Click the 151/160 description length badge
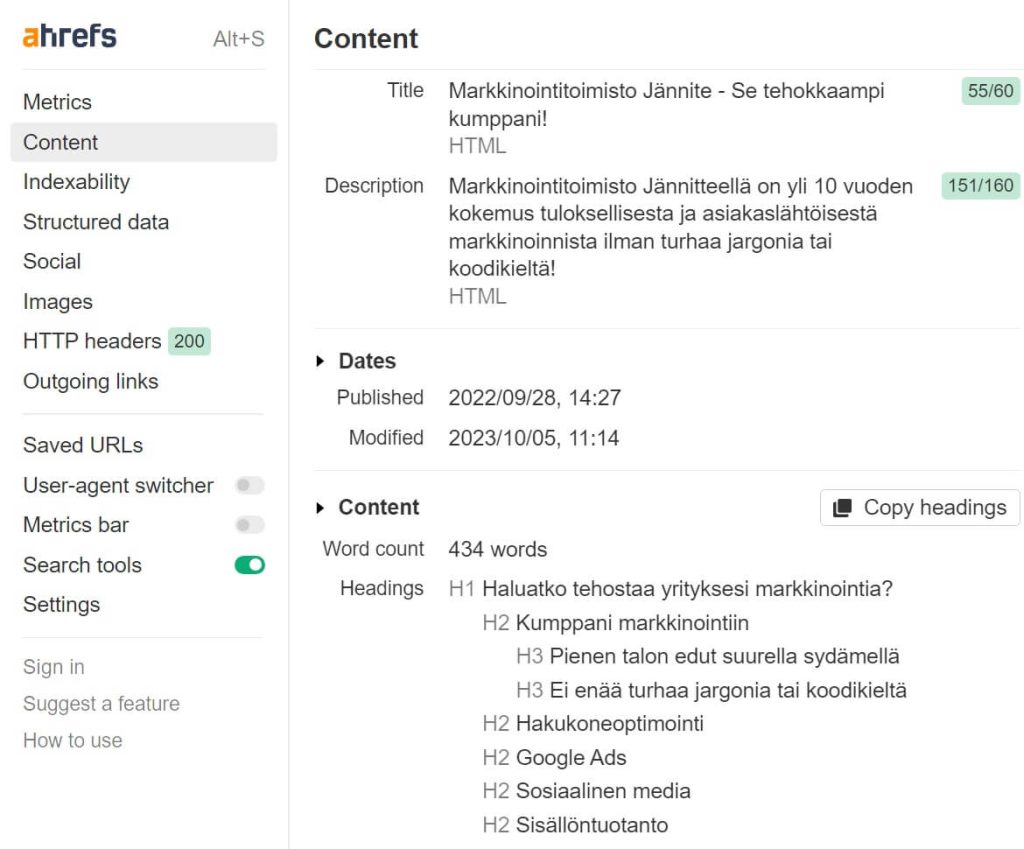 980,186
